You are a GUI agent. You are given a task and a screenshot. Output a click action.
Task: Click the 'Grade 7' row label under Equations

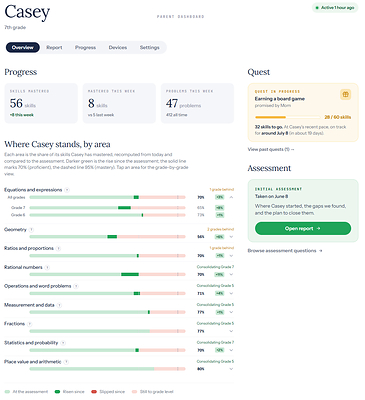click(18, 208)
